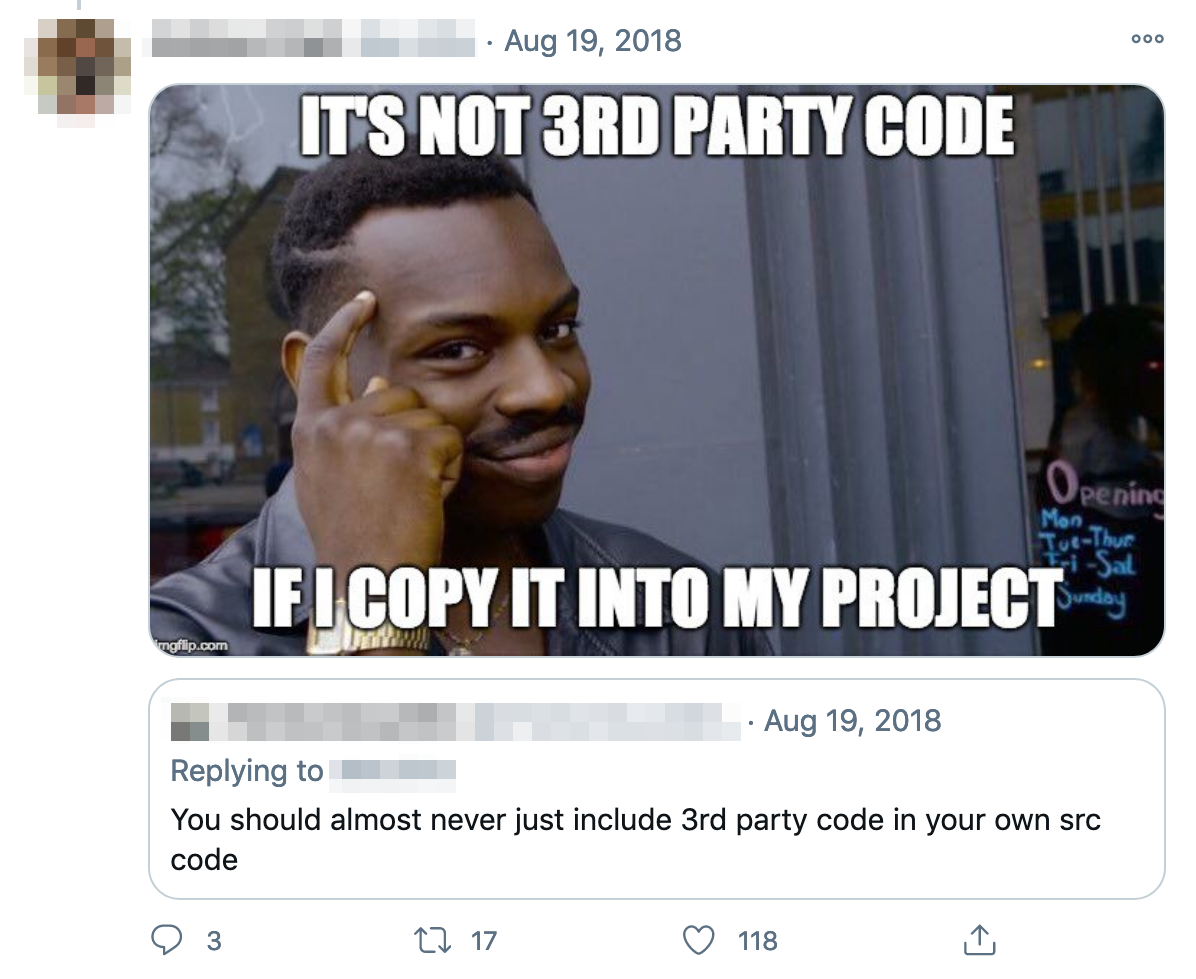Click the like count of 118
Viewport: 1196px width, 979px height.
757,941
